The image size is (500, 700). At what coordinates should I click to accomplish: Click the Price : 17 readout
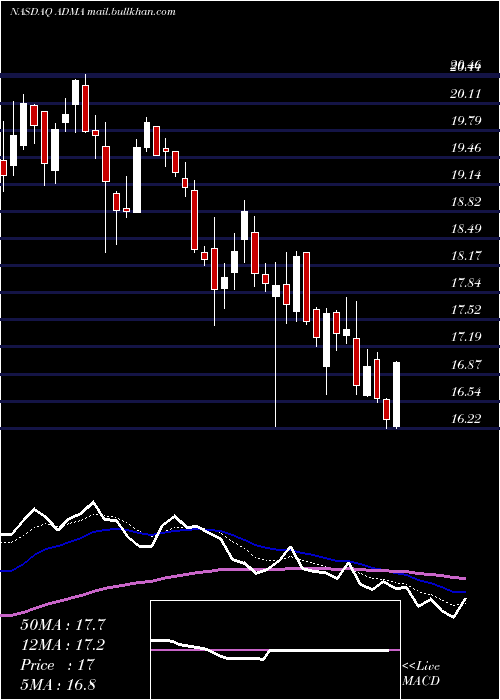[58, 665]
